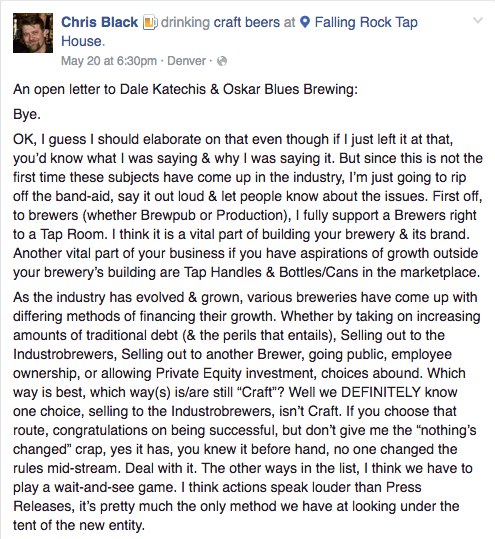495x539 pixels.
Task: Click the globe public privacy icon
Action: [x=222, y=61]
